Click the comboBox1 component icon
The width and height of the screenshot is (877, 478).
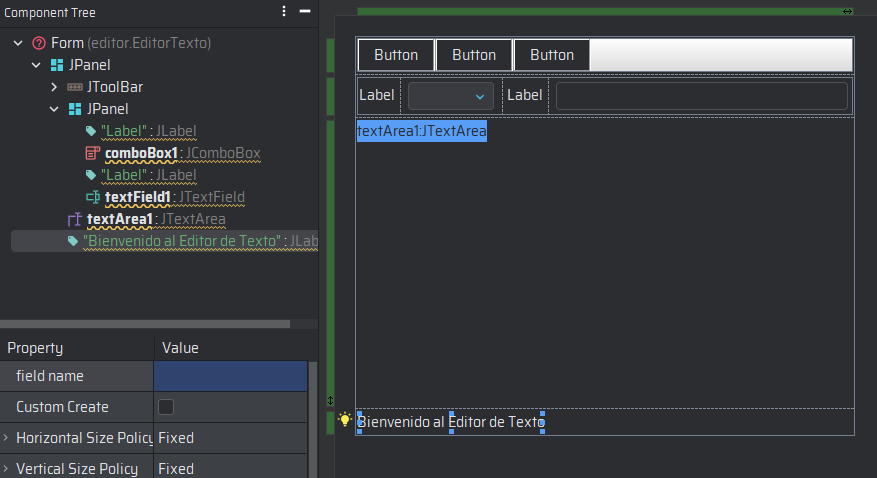(x=92, y=153)
